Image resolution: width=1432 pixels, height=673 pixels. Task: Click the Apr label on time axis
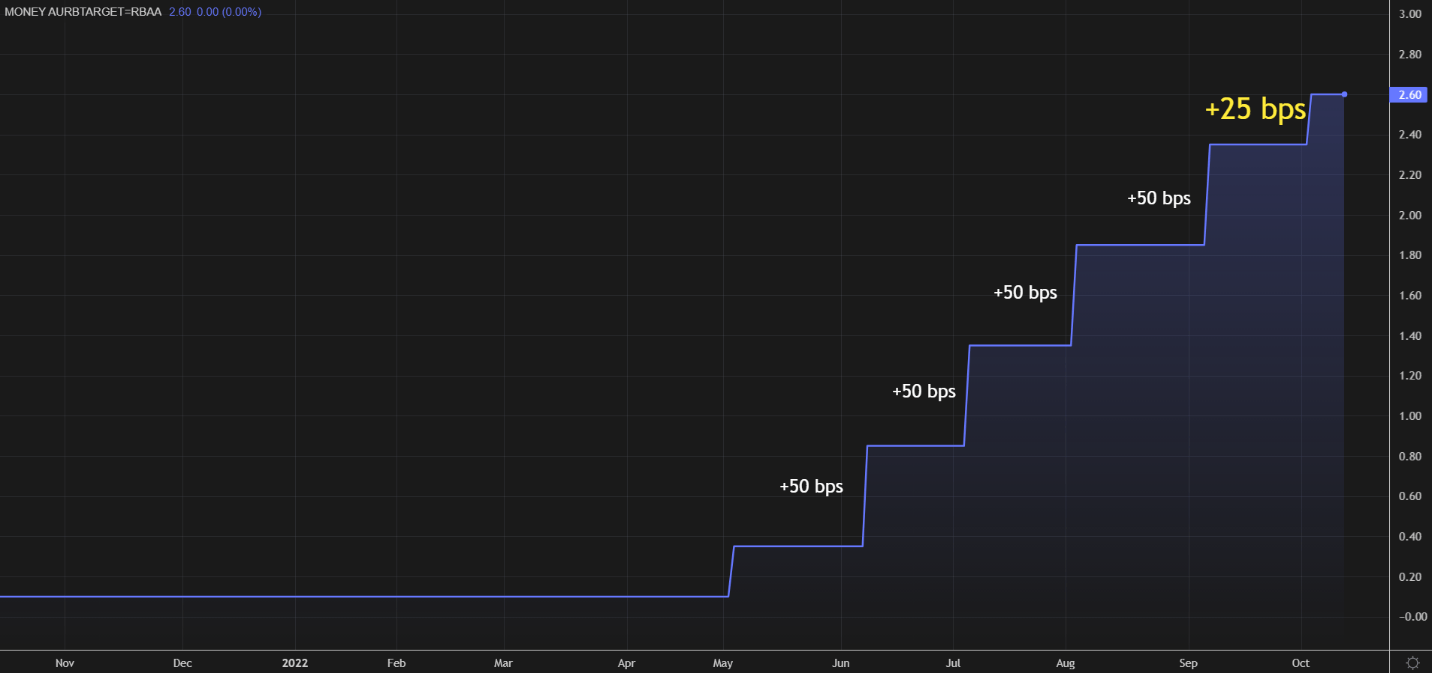626,663
